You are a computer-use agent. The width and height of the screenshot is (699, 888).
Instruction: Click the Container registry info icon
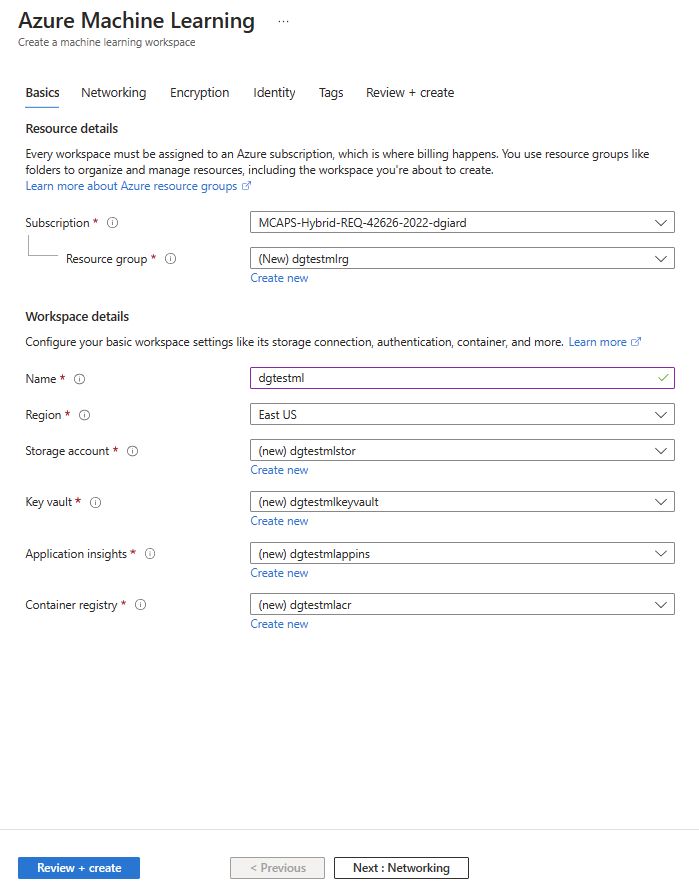[140, 605]
